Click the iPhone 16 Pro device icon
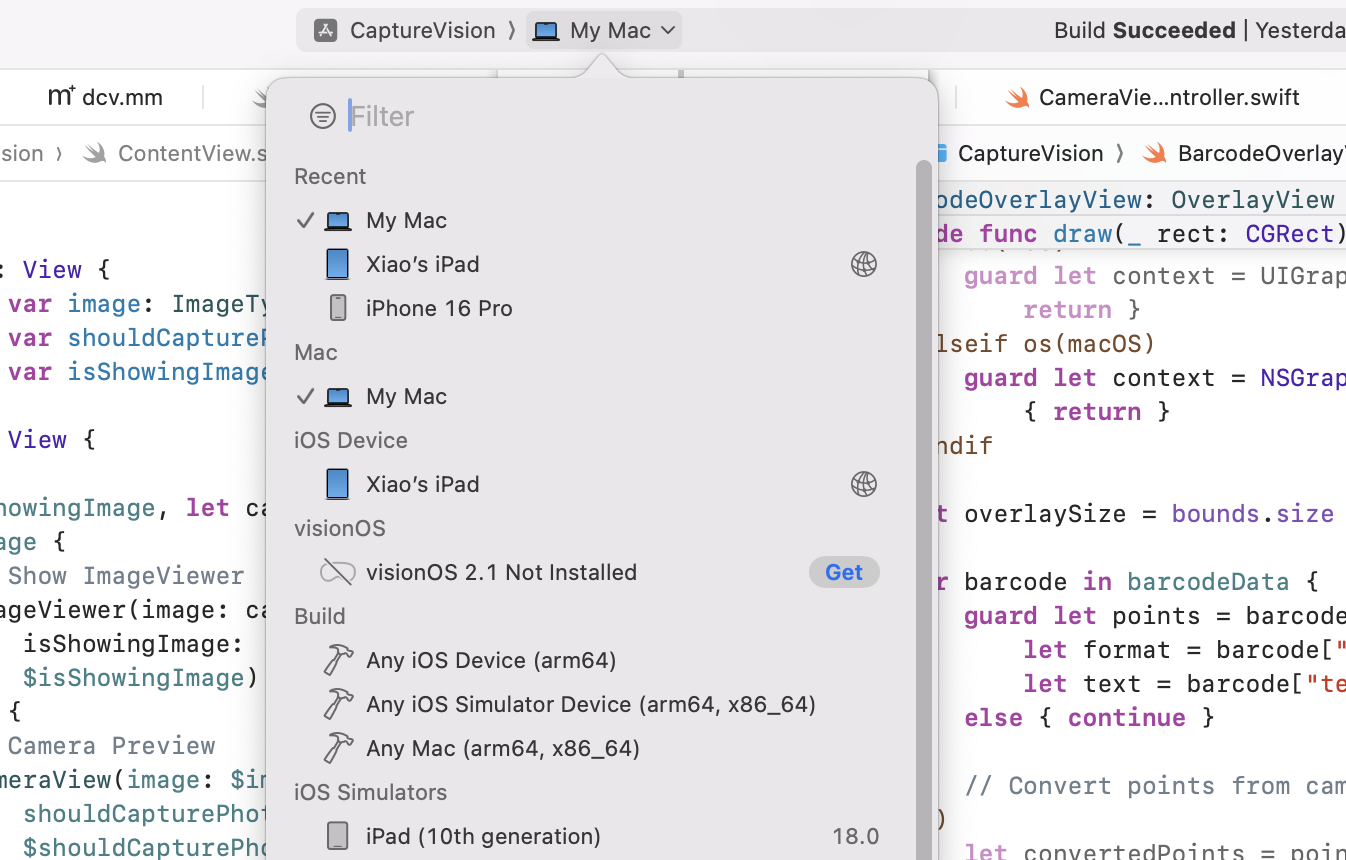Image resolution: width=1346 pixels, height=860 pixels. coord(338,308)
